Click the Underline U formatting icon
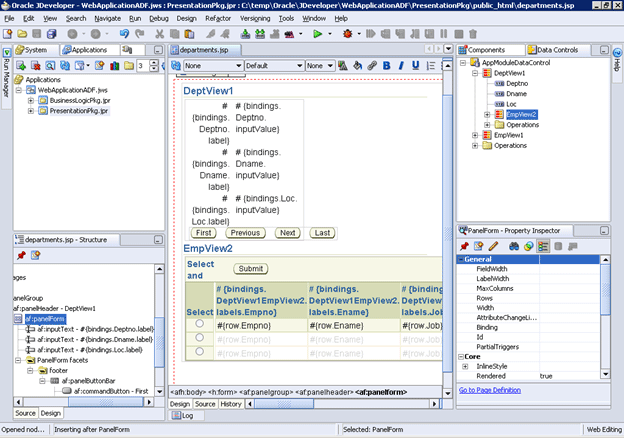Image resolution: width=624 pixels, height=438 pixels. pyautogui.click(x=415, y=66)
